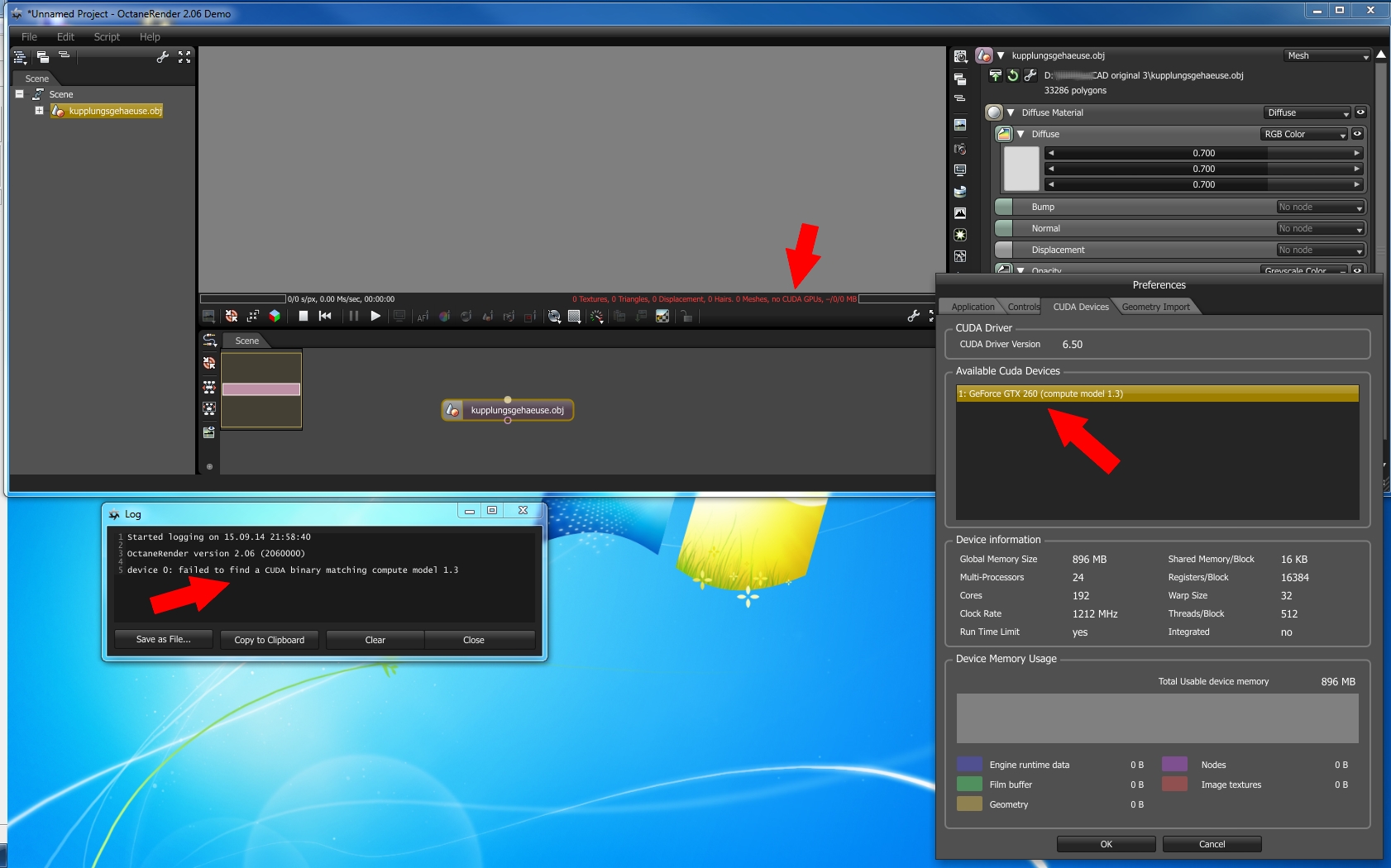Click the checkerboard alpha background icon
This screenshot has height=868, width=1391.
coord(662,316)
